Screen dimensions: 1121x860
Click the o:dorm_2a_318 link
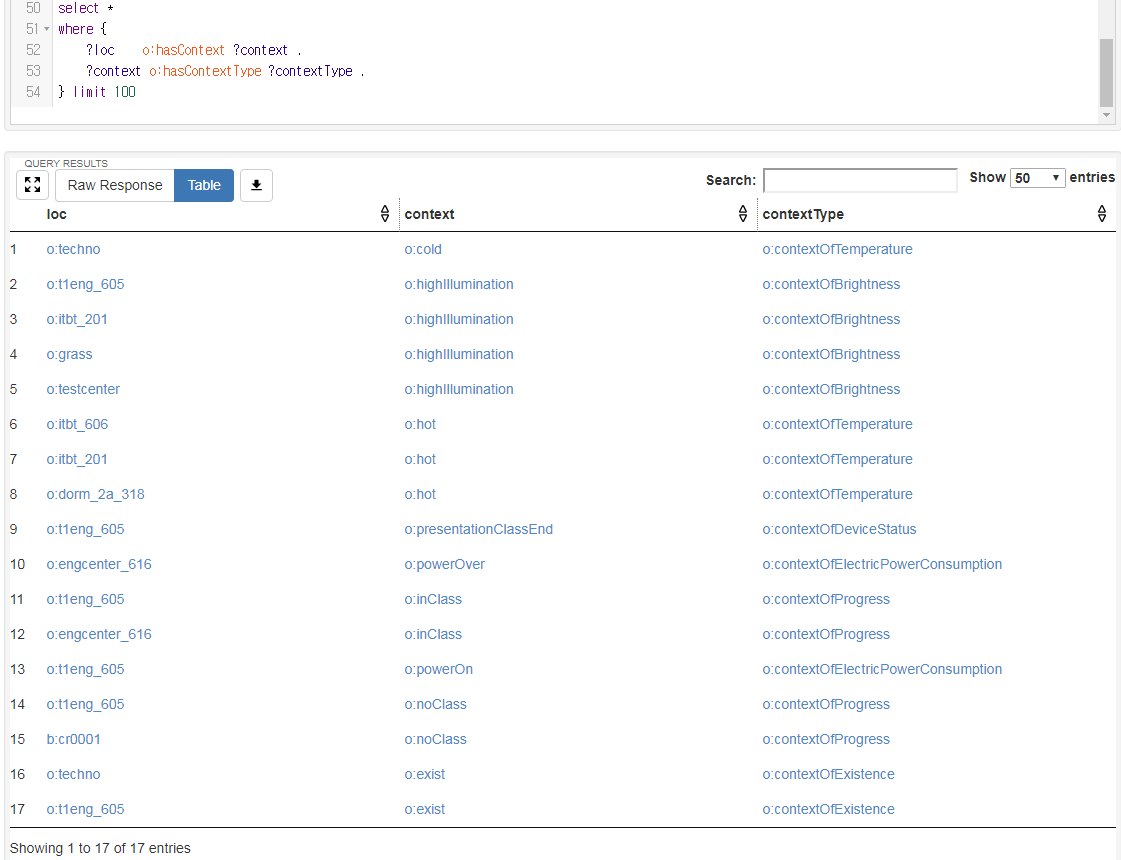click(96, 494)
